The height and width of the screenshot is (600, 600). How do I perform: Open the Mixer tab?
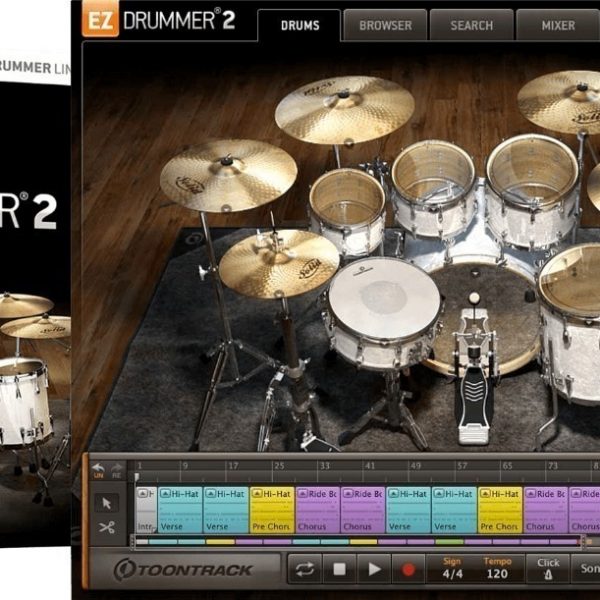558,25
